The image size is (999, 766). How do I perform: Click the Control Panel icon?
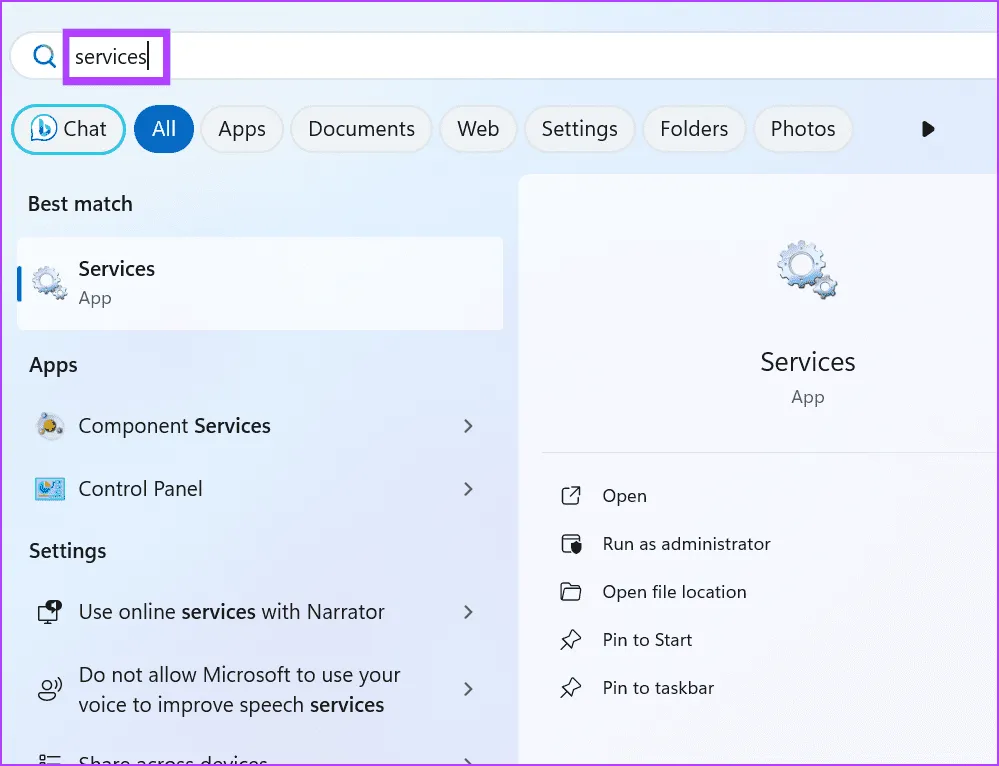tap(49, 489)
